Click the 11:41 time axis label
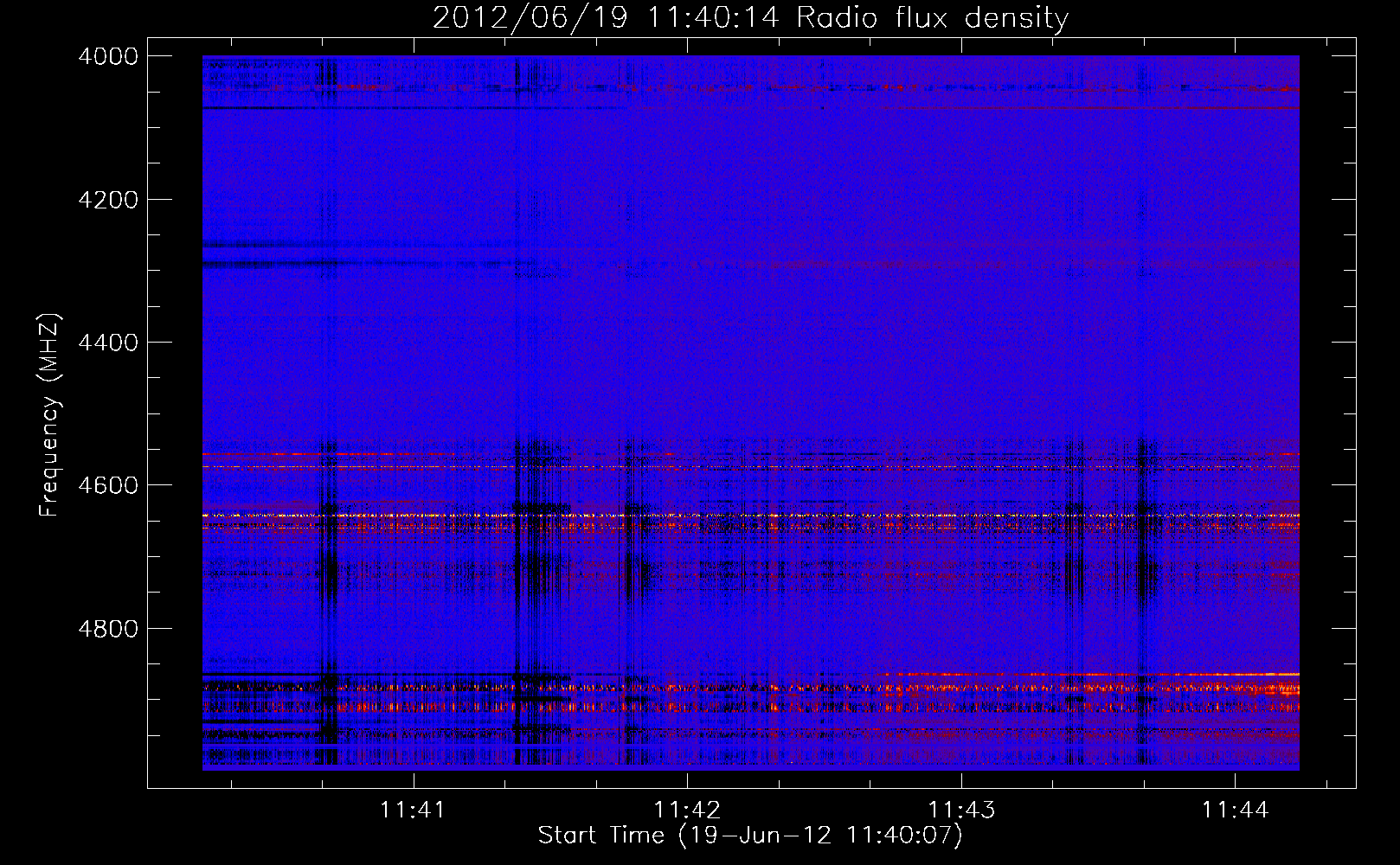This screenshot has height=865, width=1400. [x=414, y=810]
